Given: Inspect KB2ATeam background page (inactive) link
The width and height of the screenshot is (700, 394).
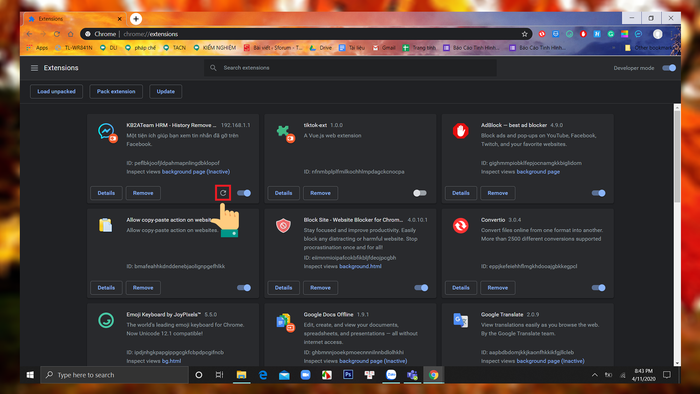Looking at the screenshot, I should click(x=196, y=171).
